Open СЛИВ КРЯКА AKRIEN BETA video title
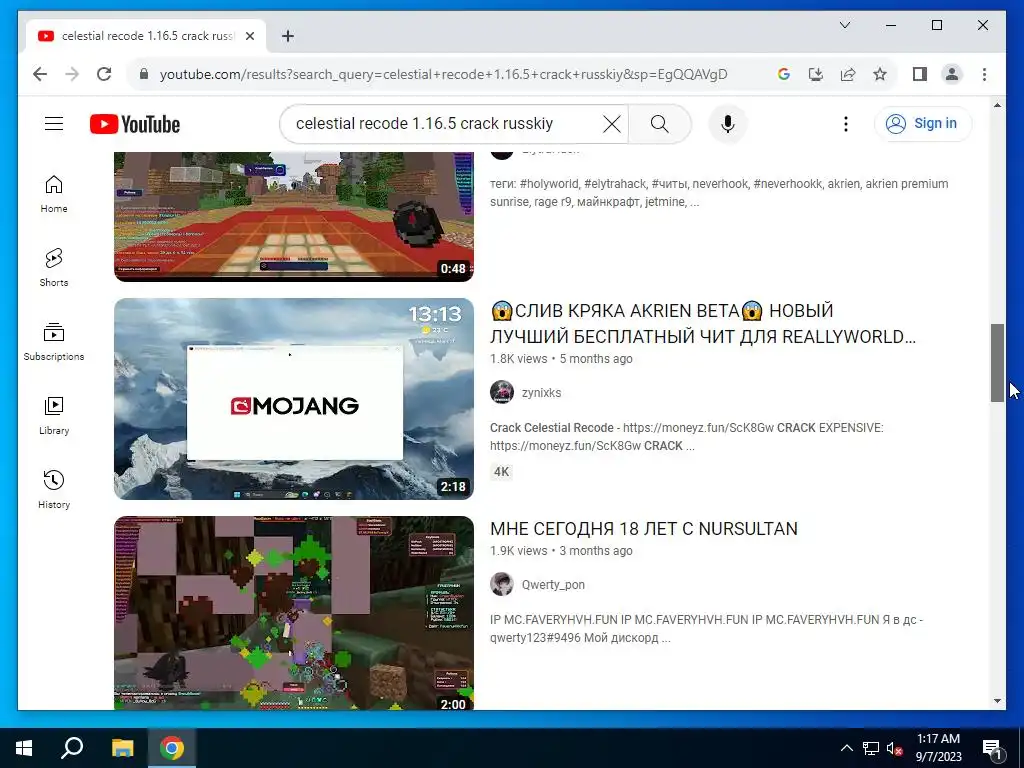The width and height of the screenshot is (1024, 768). point(703,323)
